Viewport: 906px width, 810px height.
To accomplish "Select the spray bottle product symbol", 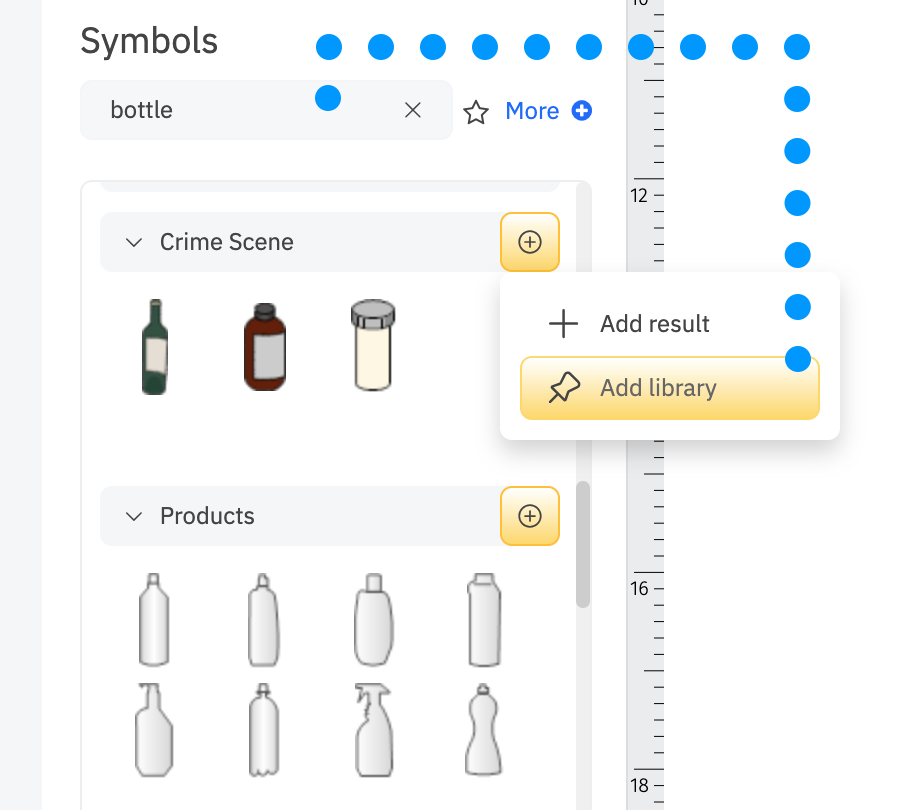I will coord(373,730).
